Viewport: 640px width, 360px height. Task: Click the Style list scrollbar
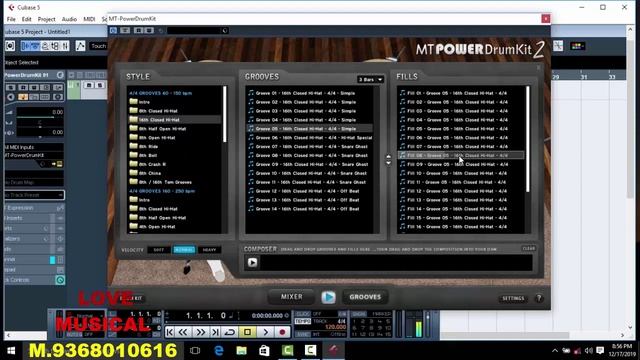click(x=224, y=114)
